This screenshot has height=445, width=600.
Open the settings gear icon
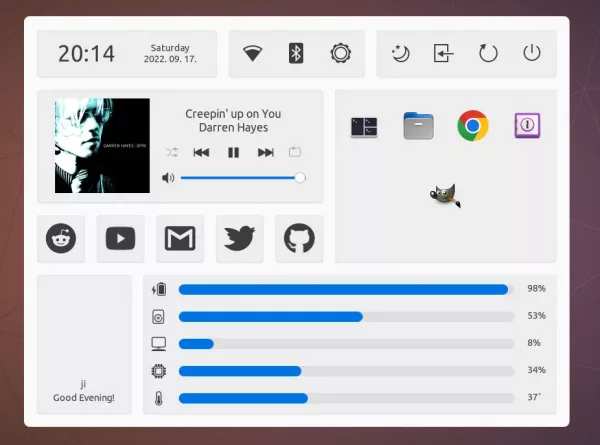point(341,53)
